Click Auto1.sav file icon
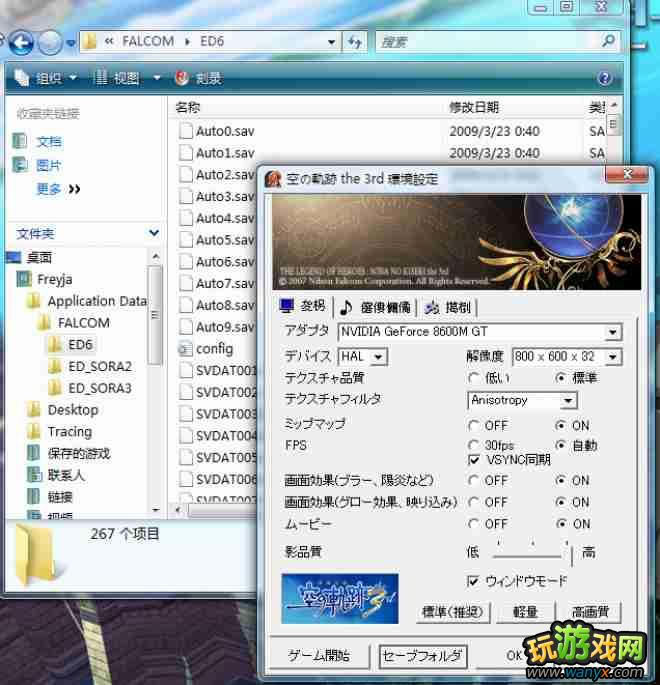The image size is (660, 685). click(186, 153)
